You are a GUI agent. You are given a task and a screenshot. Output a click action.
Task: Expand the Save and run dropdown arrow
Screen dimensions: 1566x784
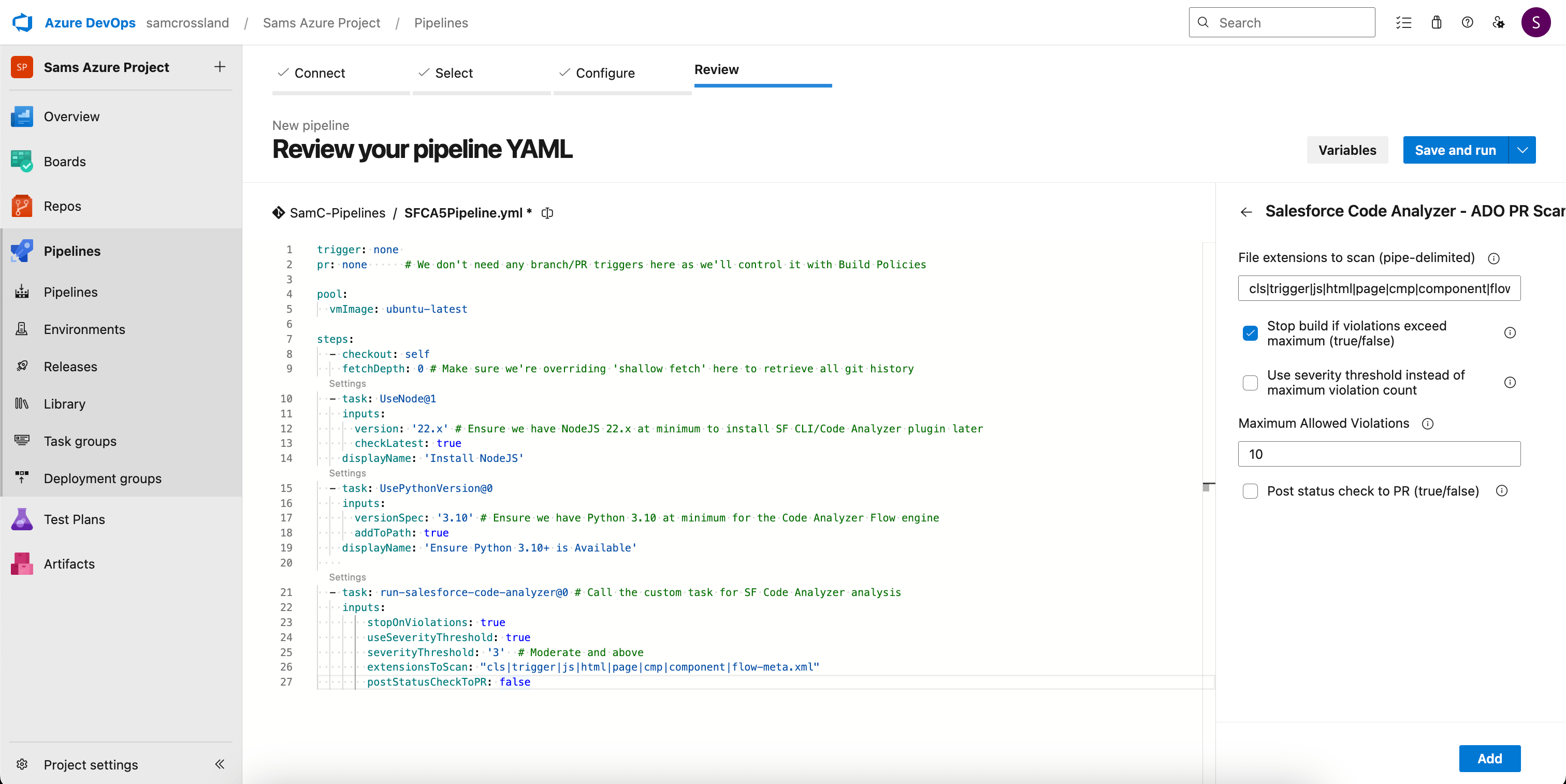point(1522,150)
